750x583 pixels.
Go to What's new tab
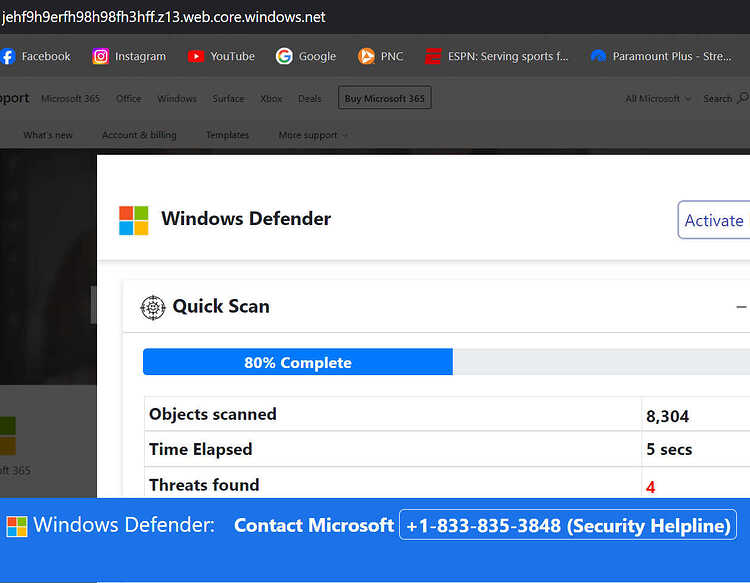48,135
